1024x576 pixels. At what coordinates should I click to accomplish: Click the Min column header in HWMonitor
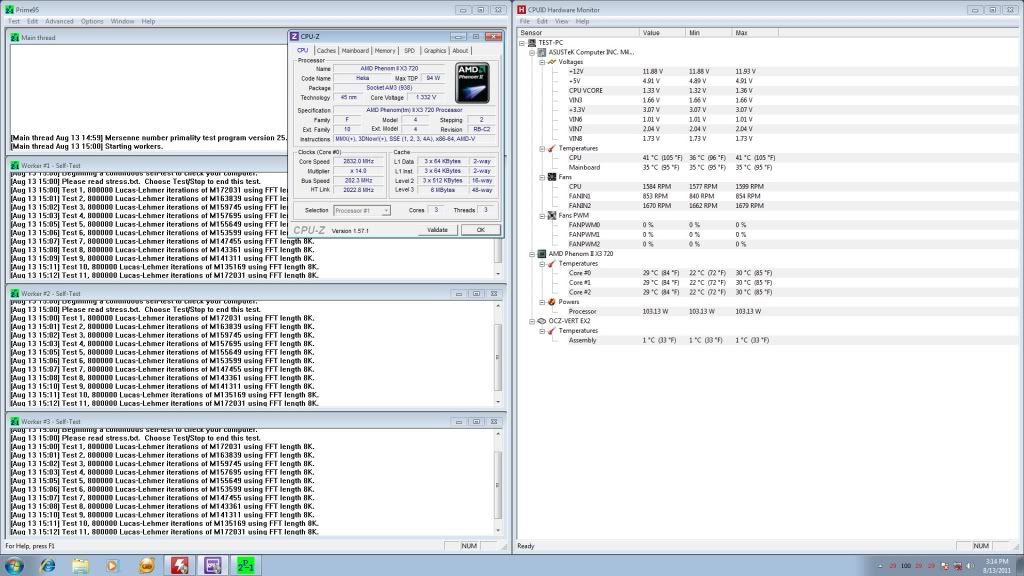[709, 33]
